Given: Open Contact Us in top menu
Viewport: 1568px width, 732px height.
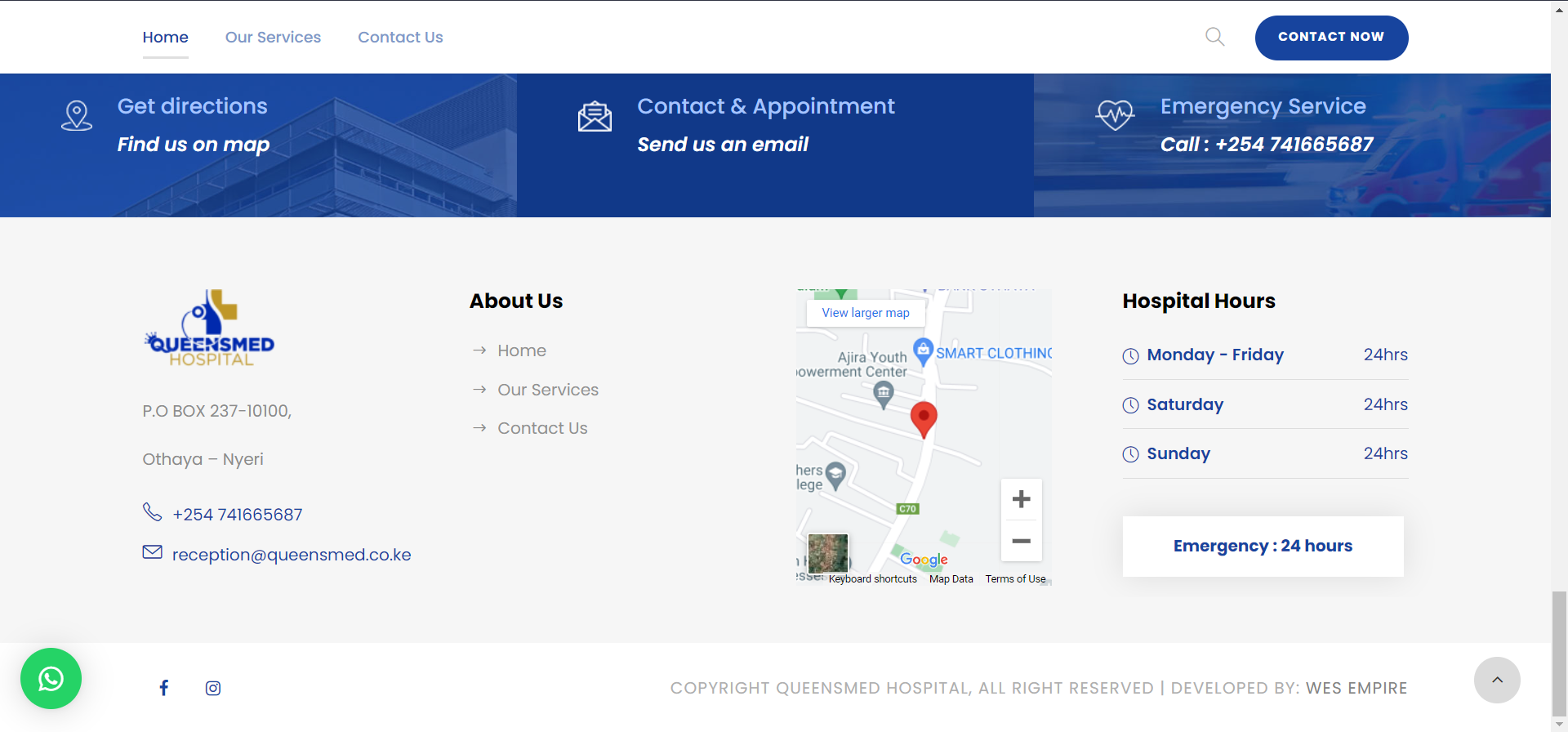Looking at the screenshot, I should [x=400, y=38].
